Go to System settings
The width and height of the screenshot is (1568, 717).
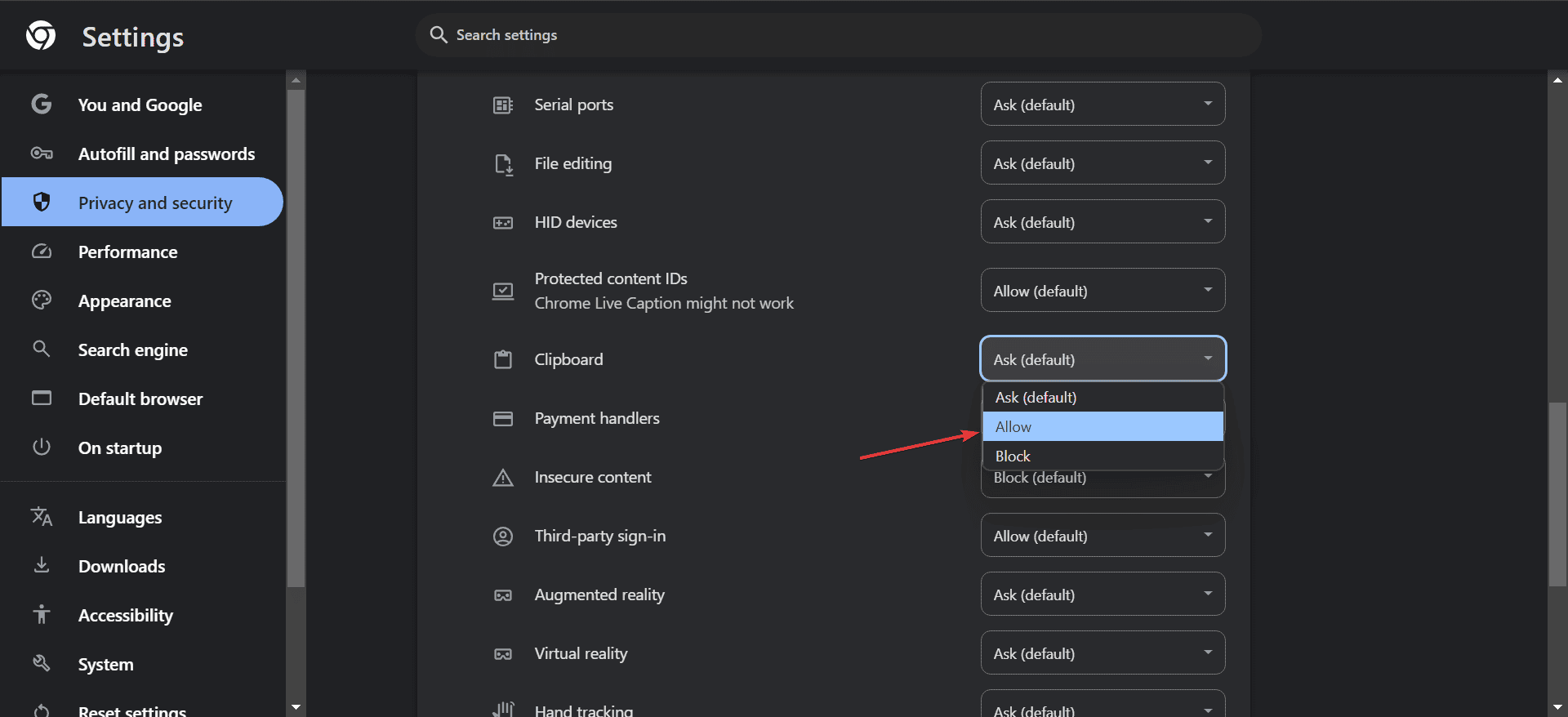pos(142,664)
